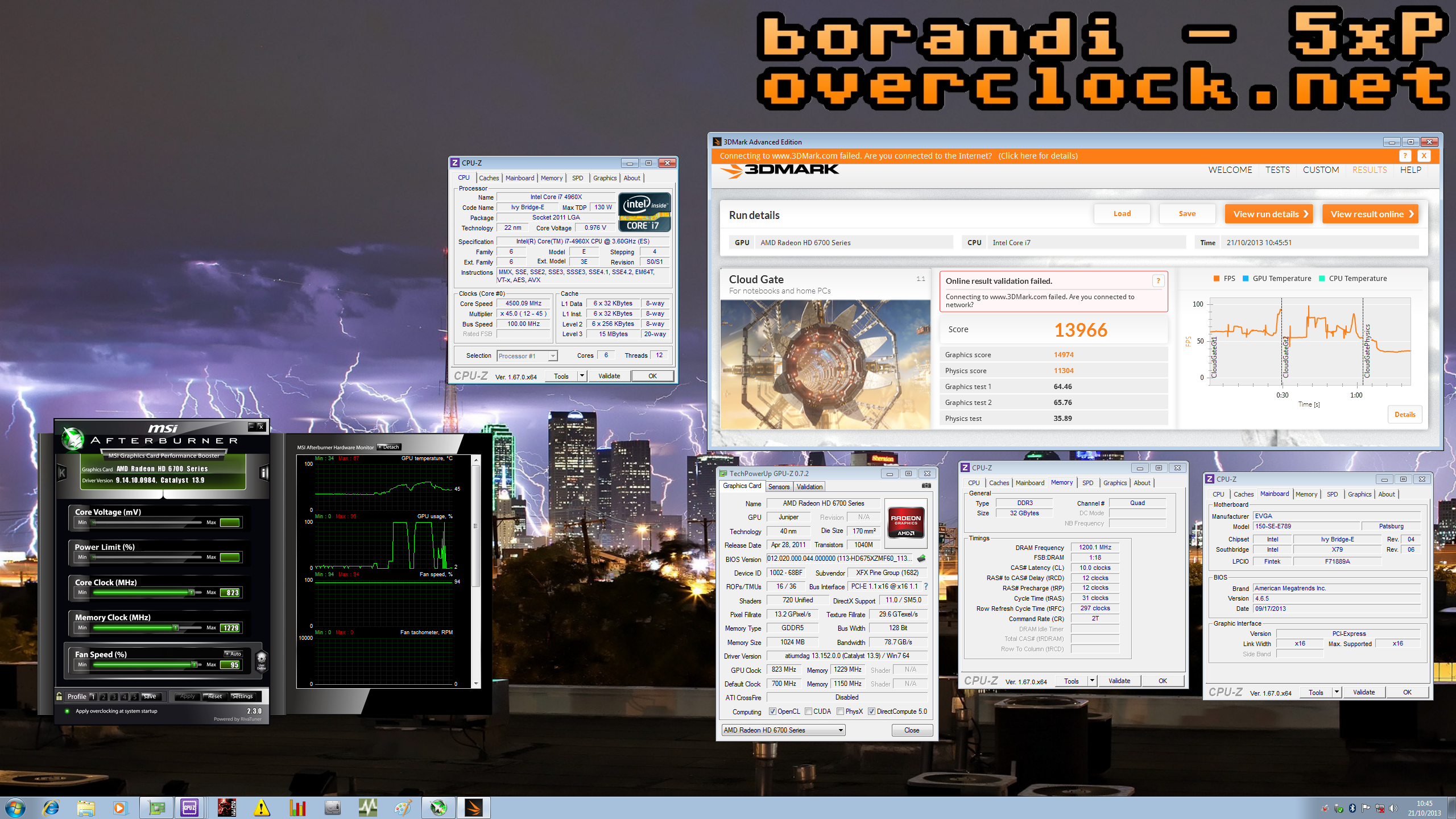Click Validate in top CPU-Z window
The height and width of the screenshot is (819, 1456).
tap(609, 376)
